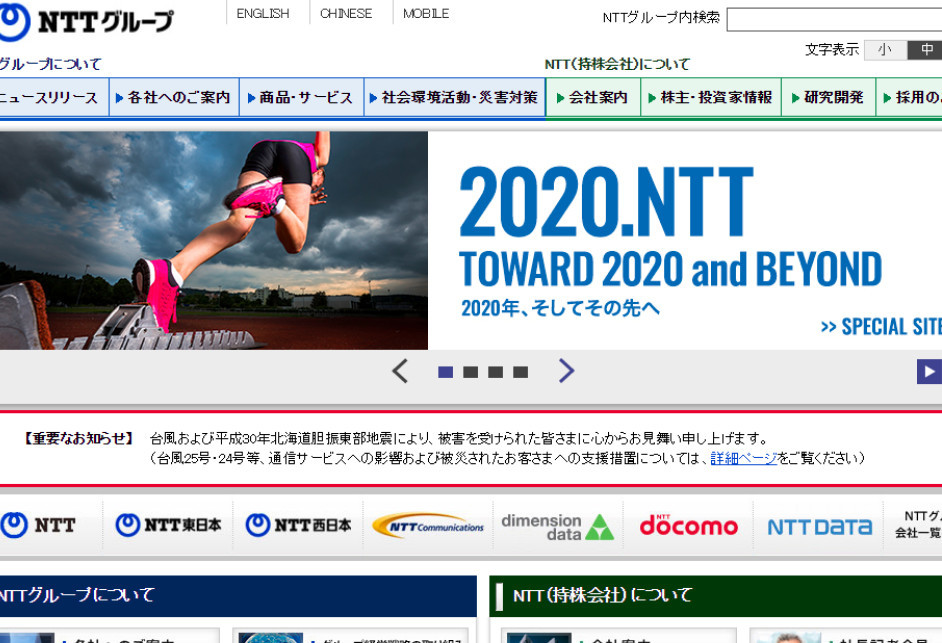Open the 商品・サービス menu
942x643 pixels.
click(302, 97)
